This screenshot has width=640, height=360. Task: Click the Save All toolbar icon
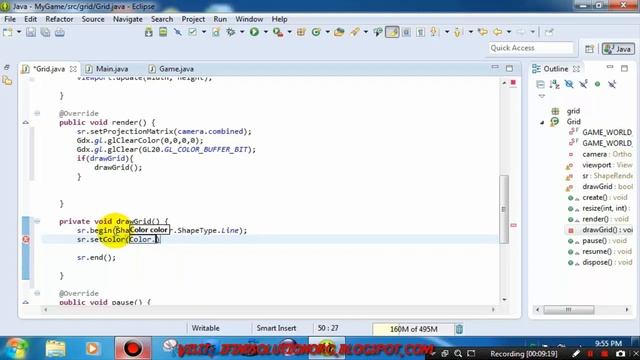[45, 32]
